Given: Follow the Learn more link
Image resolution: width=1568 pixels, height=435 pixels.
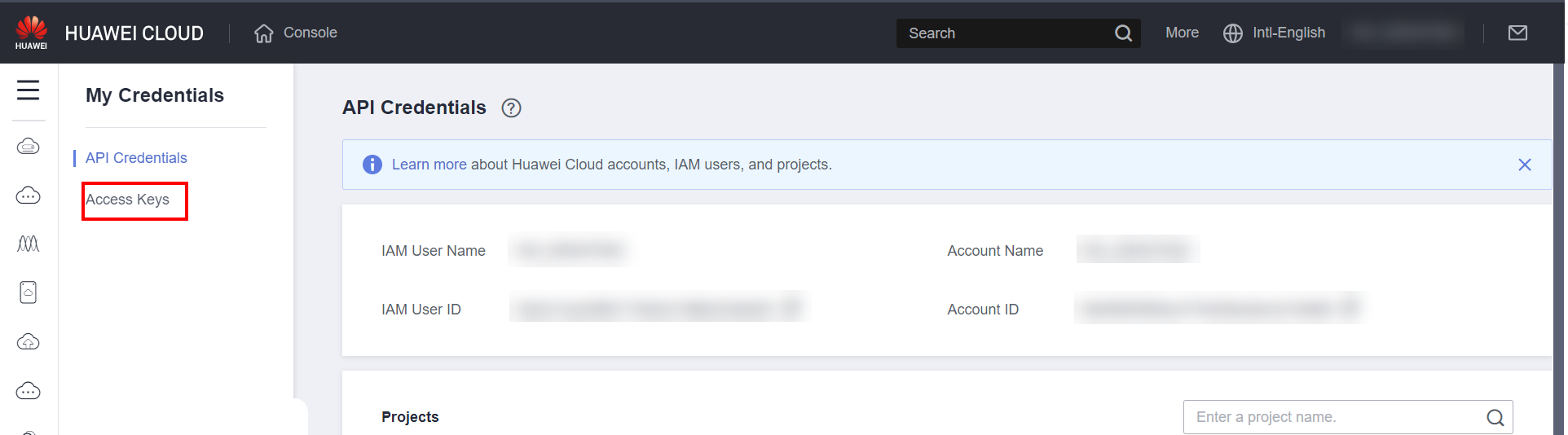Looking at the screenshot, I should 429,165.
